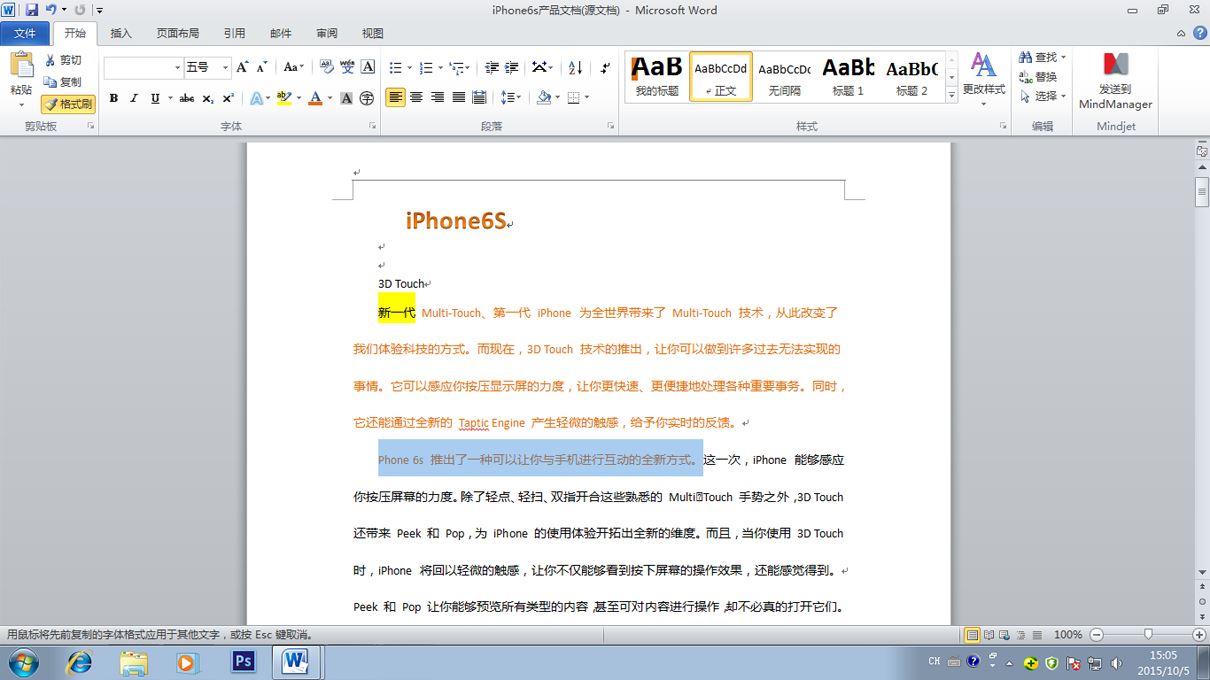Toggle show/hide paragraph marks
The width and height of the screenshot is (1210, 680).
coord(605,67)
